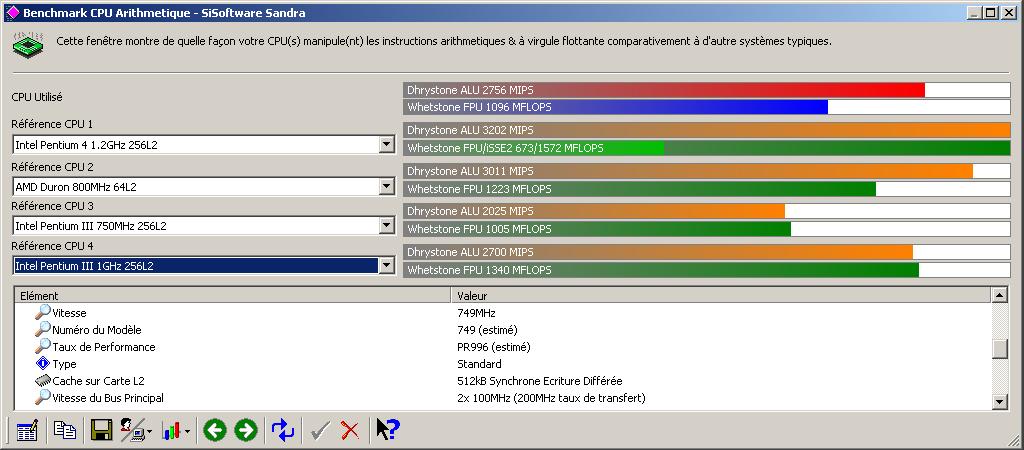Click the Dhrystone ALU 3011 MIPS bar

(x=707, y=171)
